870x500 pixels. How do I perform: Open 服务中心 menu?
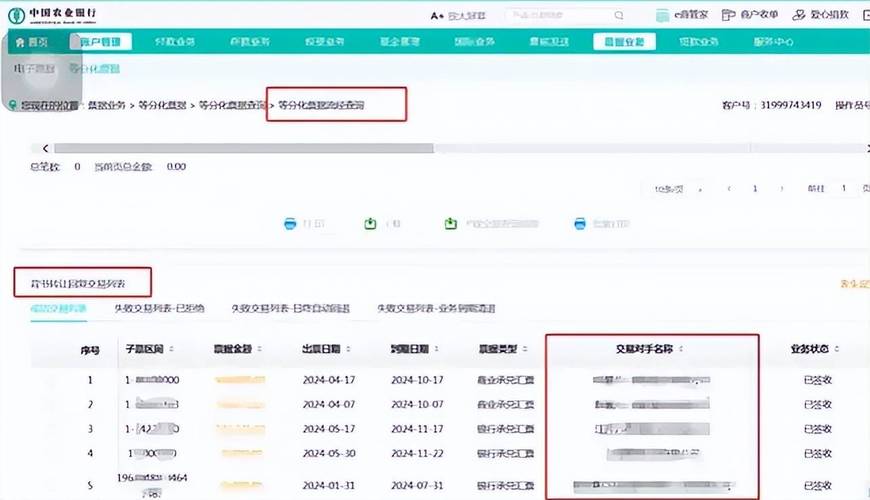pyautogui.click(x=773, y=42)
